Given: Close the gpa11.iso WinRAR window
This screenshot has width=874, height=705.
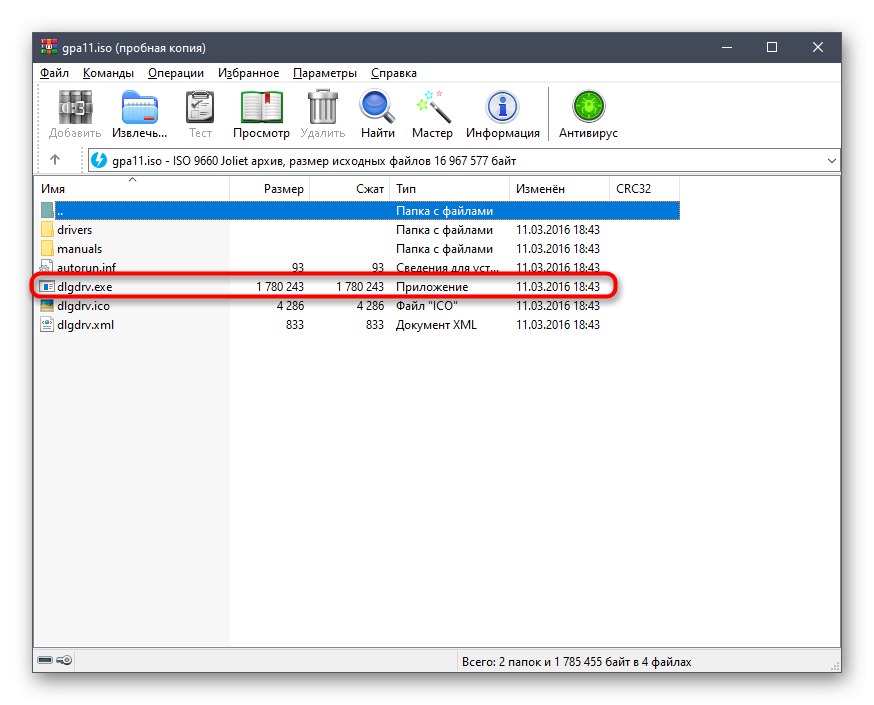Looking at the screenshot, I should [x=818, y=47].
